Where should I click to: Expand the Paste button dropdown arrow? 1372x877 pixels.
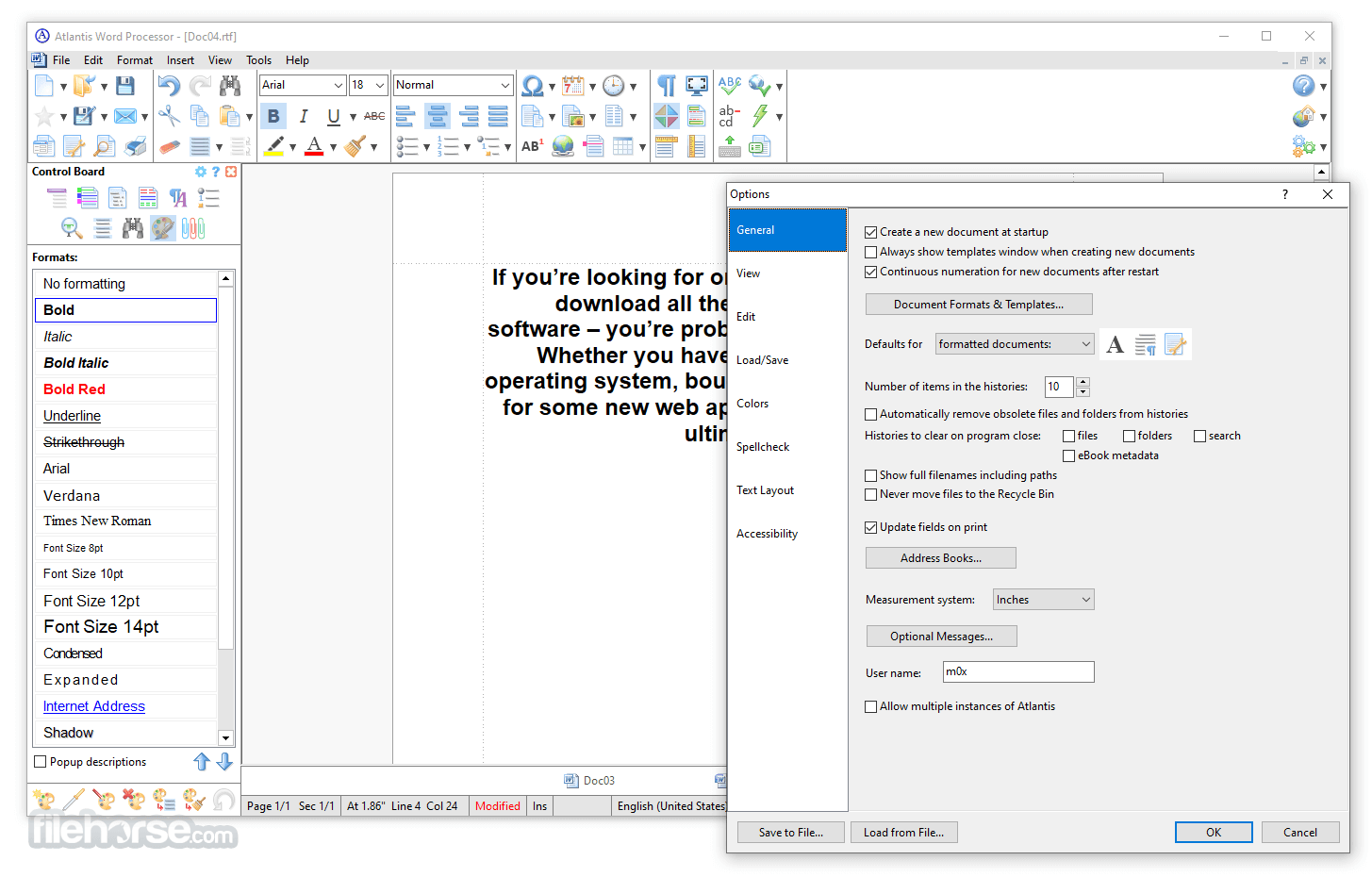coord(249,117)
